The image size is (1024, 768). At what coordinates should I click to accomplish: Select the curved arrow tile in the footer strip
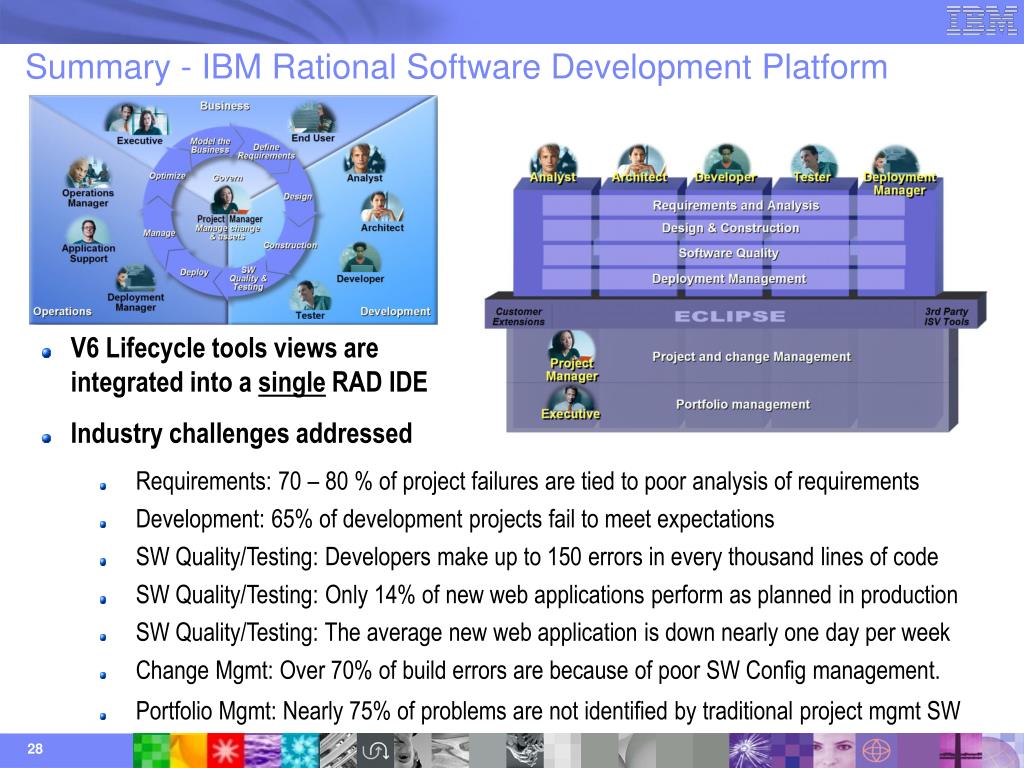coord(375,750)
